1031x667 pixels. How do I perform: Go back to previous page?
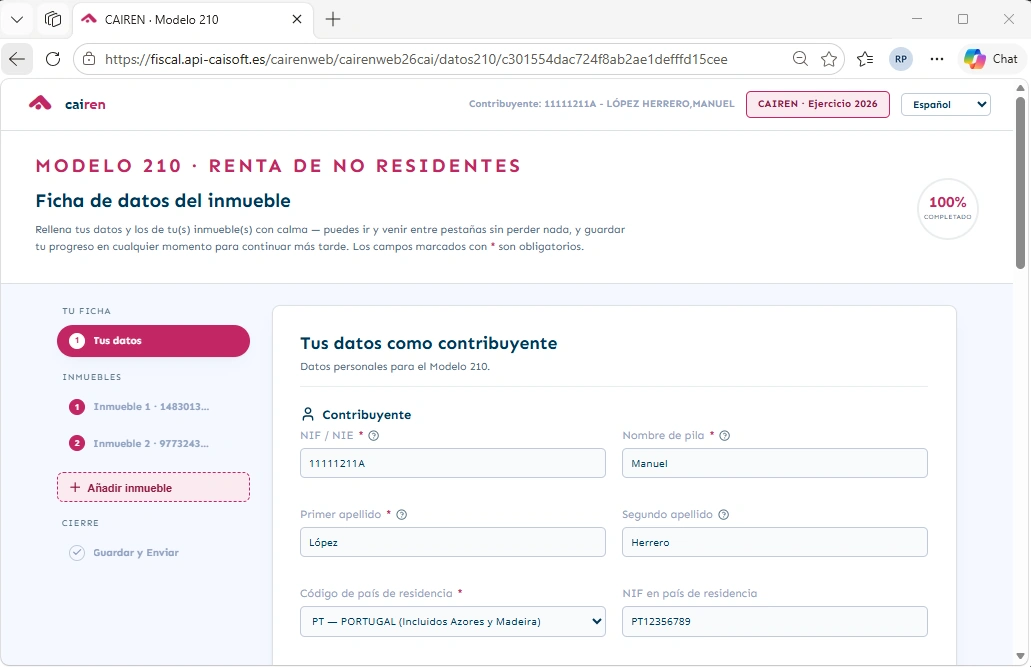click(x=17, y=59)
